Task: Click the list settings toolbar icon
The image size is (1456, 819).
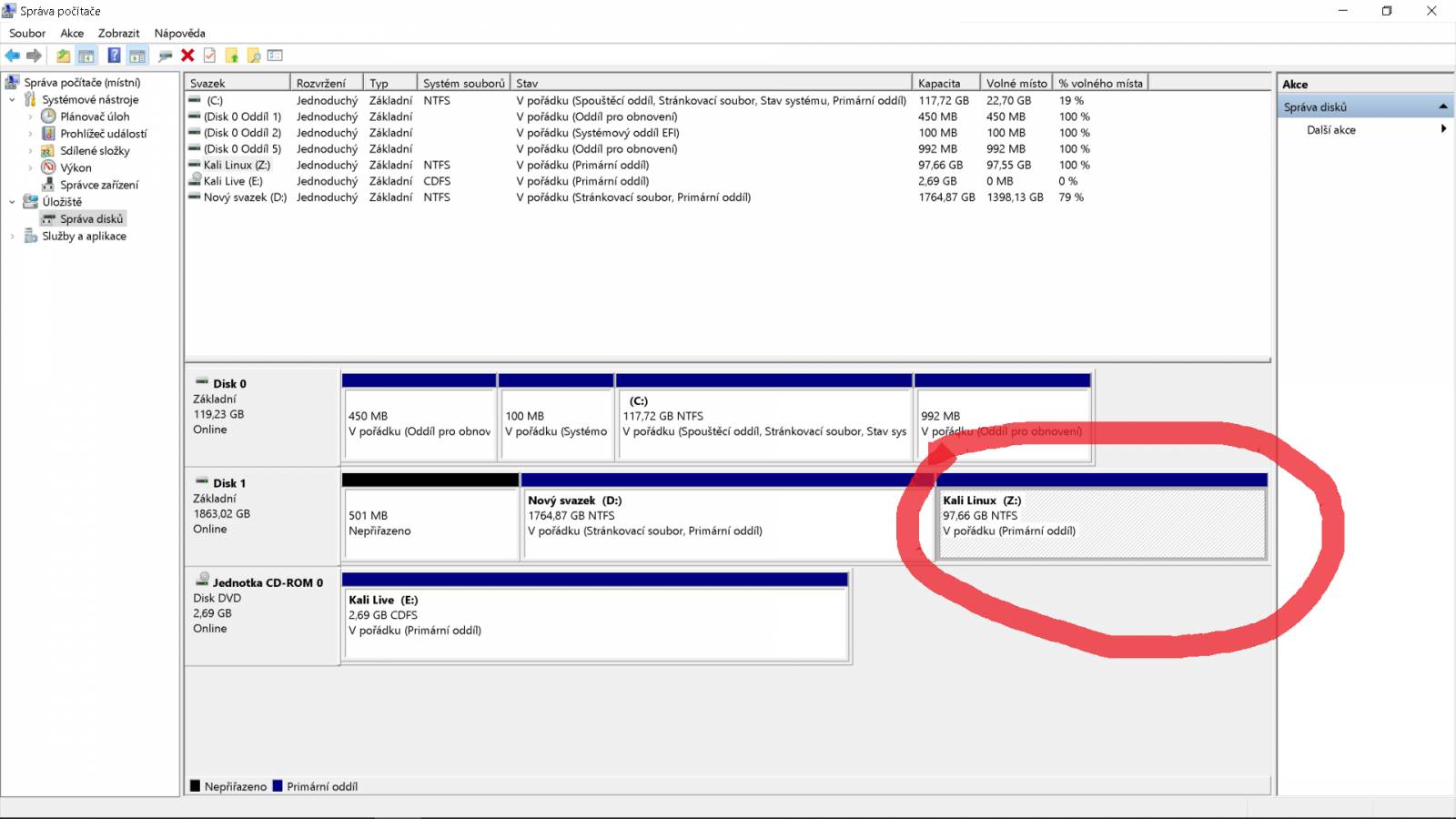Action: click(x=276, y=56)
